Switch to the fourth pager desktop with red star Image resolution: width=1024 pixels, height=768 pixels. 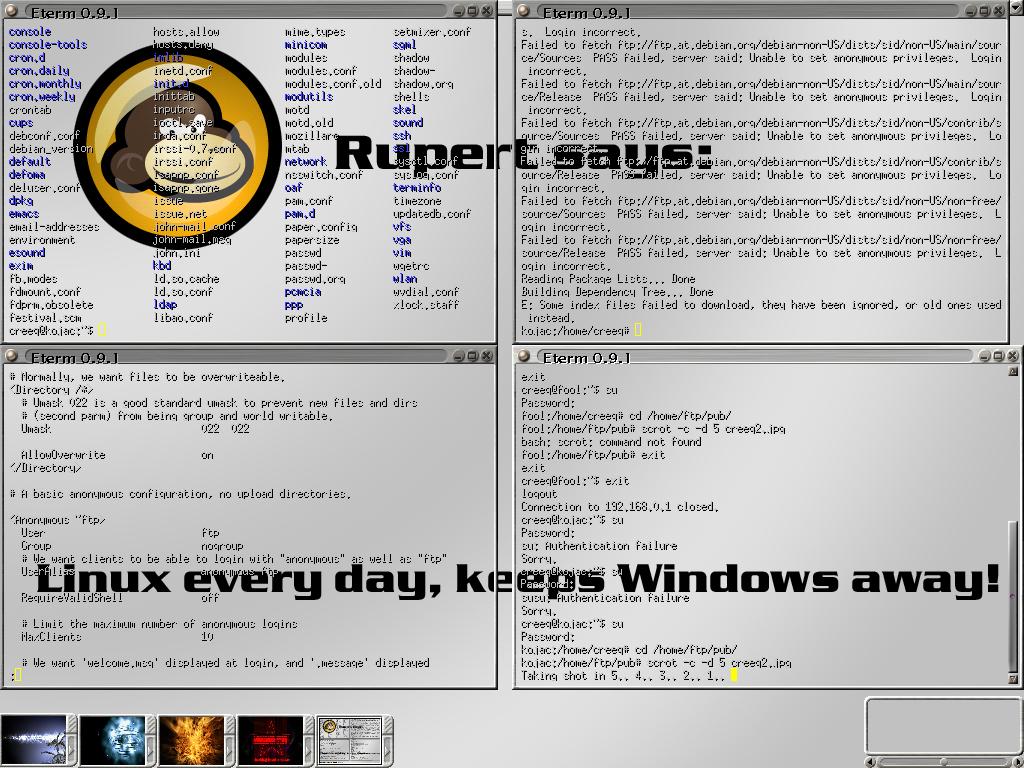point(270,740)
